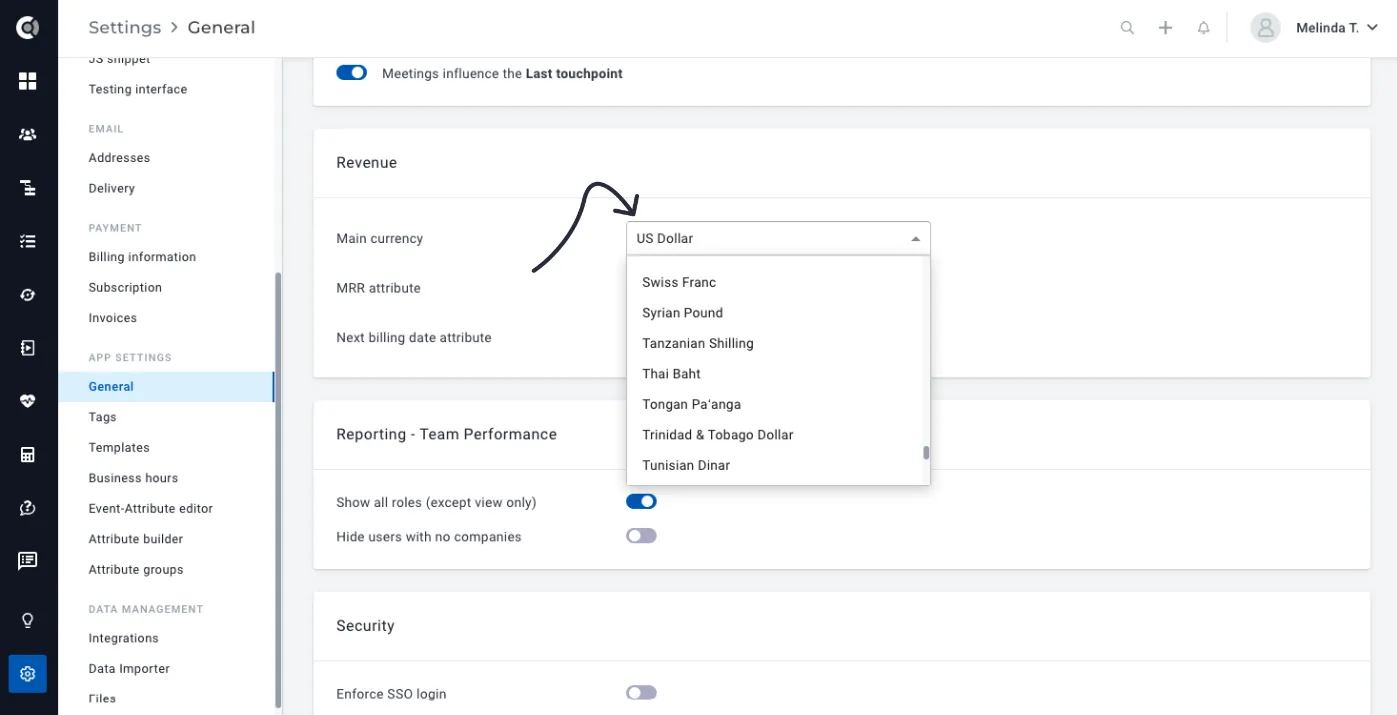The image size is (1397, 715).
Task: Go to Integrations under Data Management
Action: click(123, 638)
